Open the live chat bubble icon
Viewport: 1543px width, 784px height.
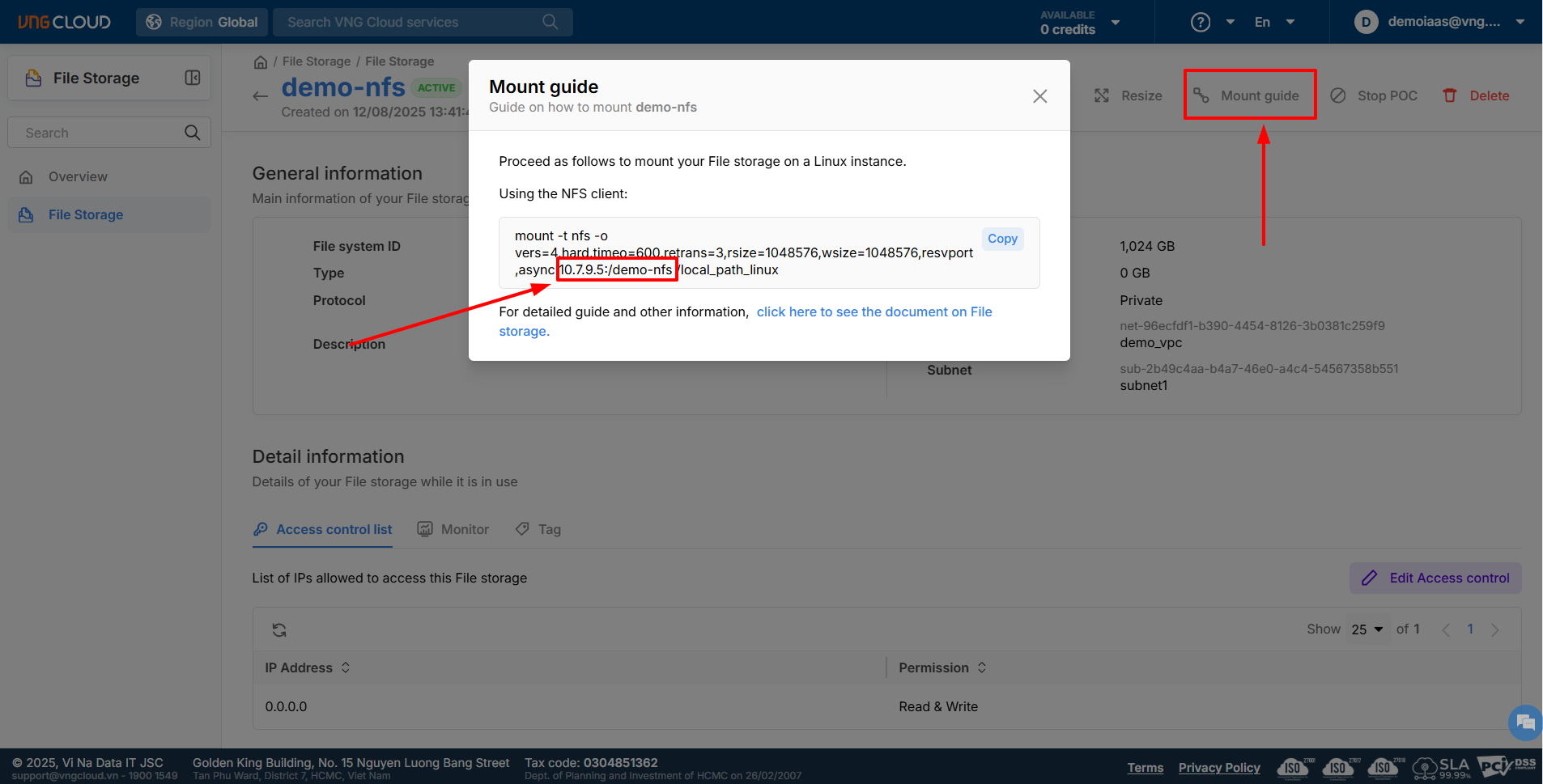[x=1525, y=723]
